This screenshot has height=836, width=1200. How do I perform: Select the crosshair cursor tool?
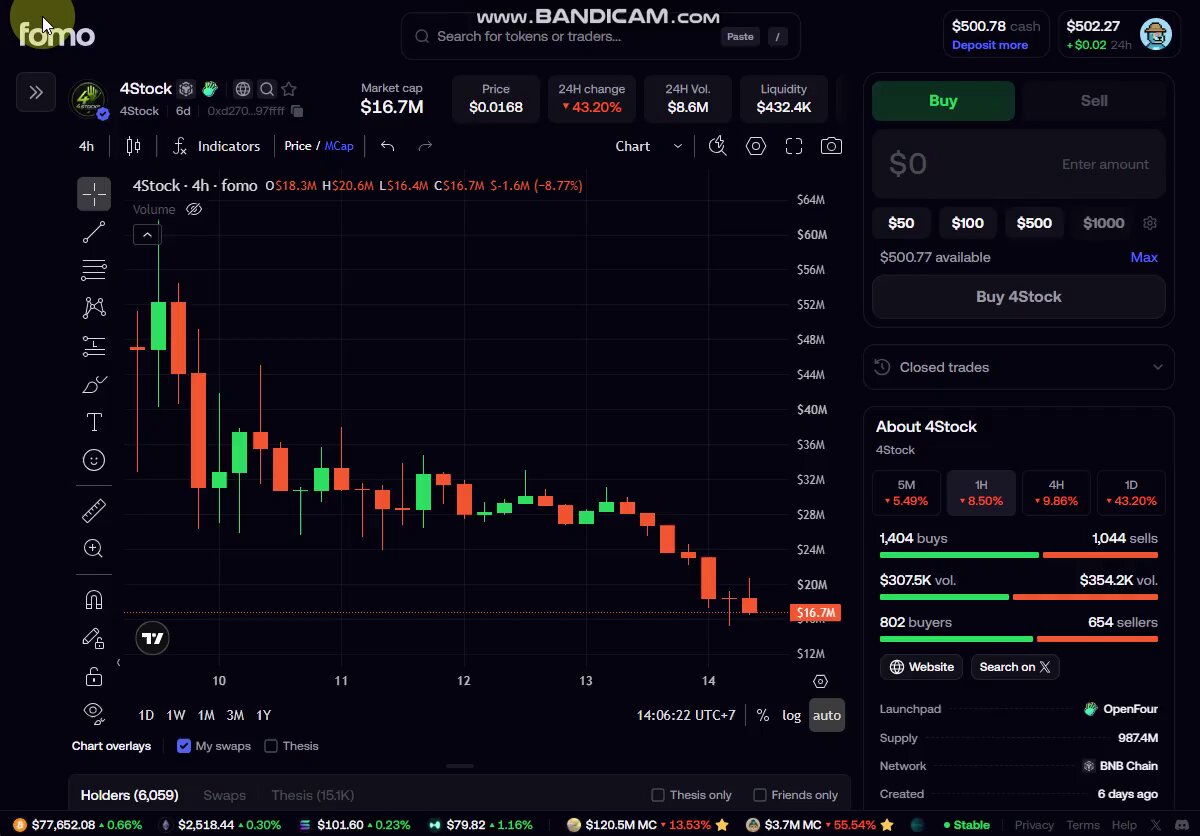(94, 194)
